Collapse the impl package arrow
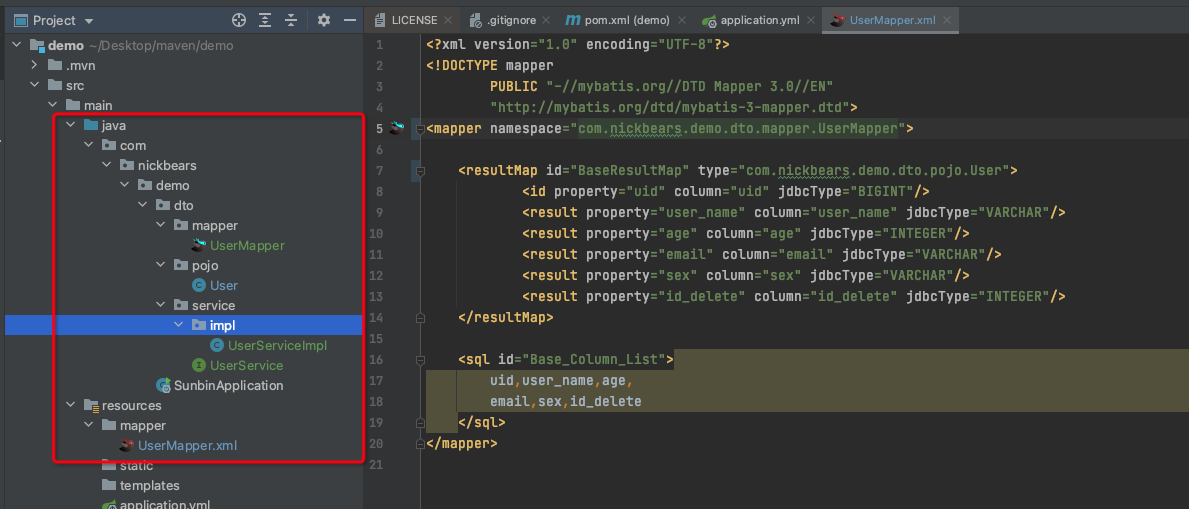The height and width of the screenshot is (509, 1189). (179, 325)
